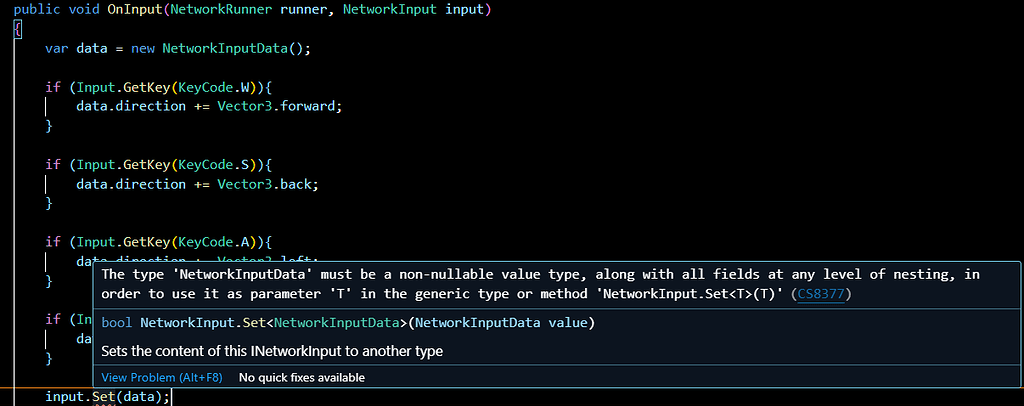Click the 'No quick fixes available' text

click(301, 378)
